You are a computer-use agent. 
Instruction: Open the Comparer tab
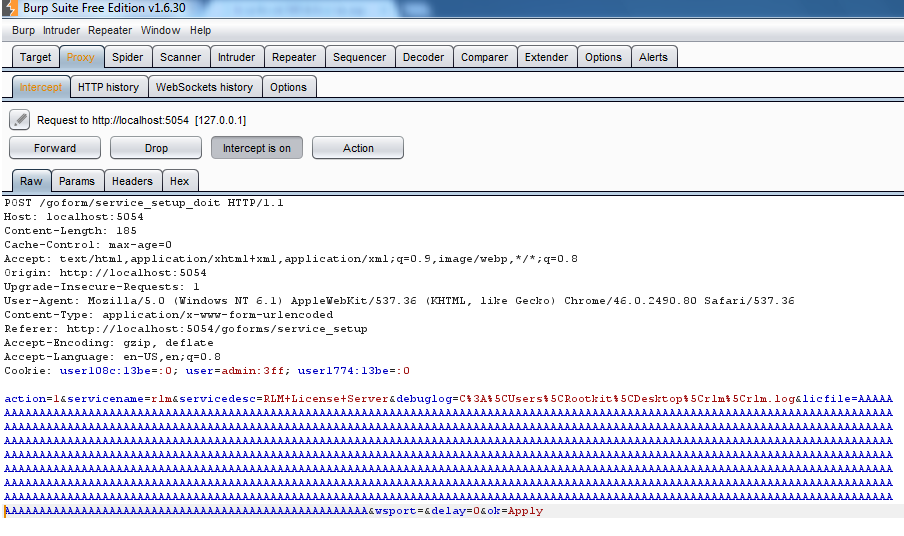tap(484, 57)
